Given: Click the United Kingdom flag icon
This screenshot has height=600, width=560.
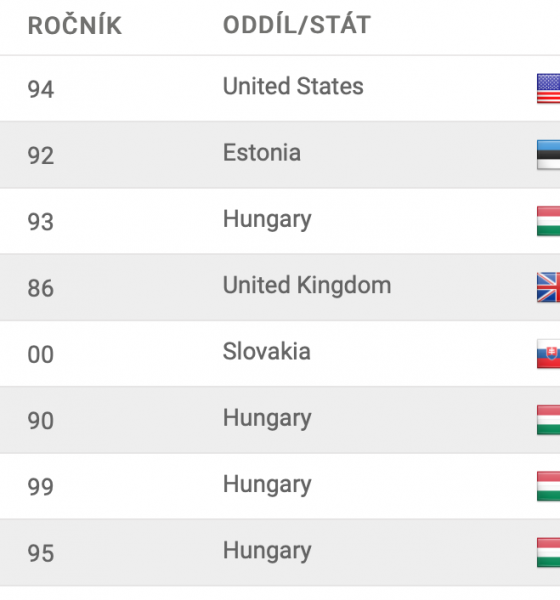Looking at the screenshot, I should [x=549, y=287].
